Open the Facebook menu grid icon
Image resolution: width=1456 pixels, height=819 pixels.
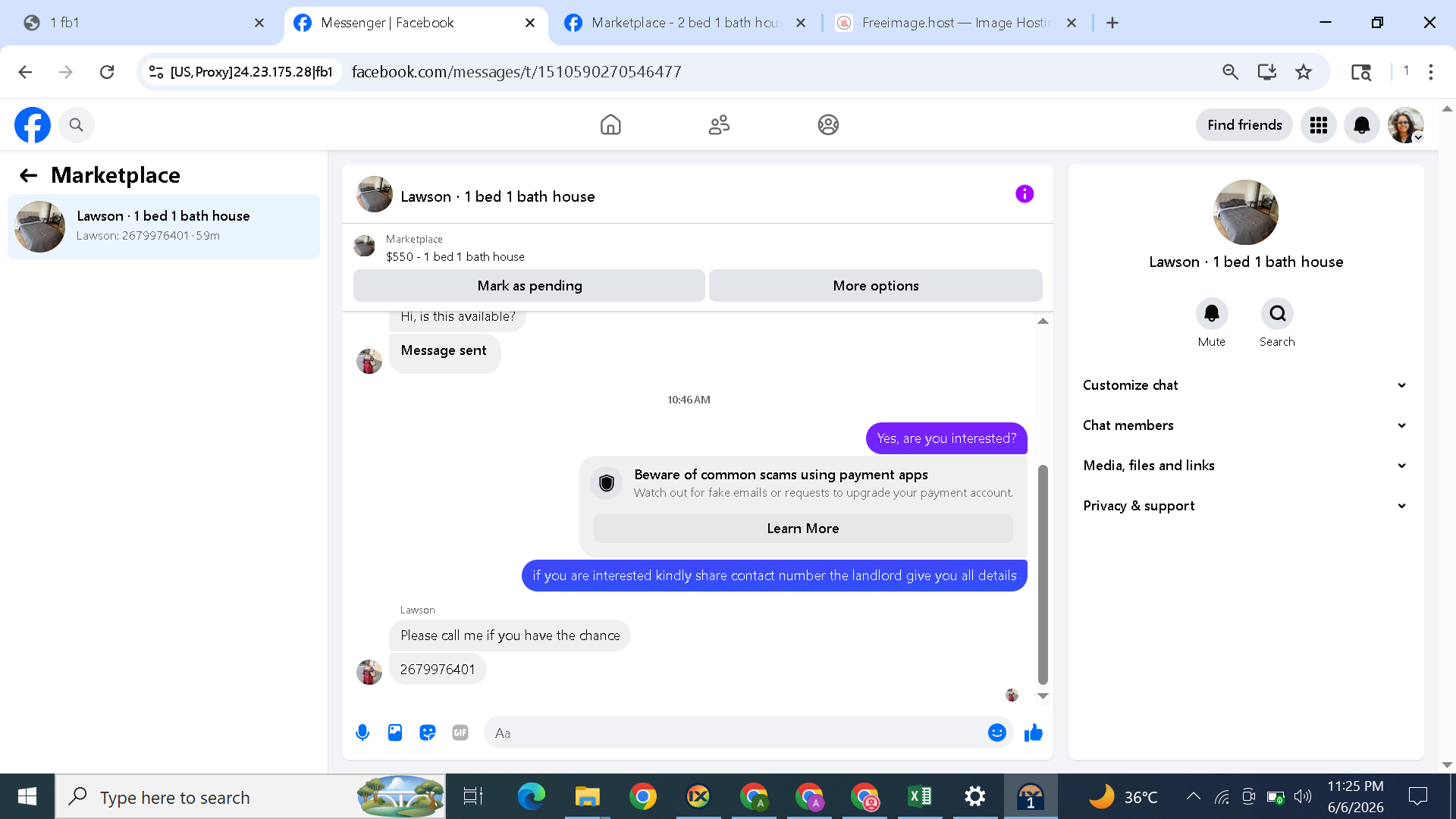click(1319, 125)
